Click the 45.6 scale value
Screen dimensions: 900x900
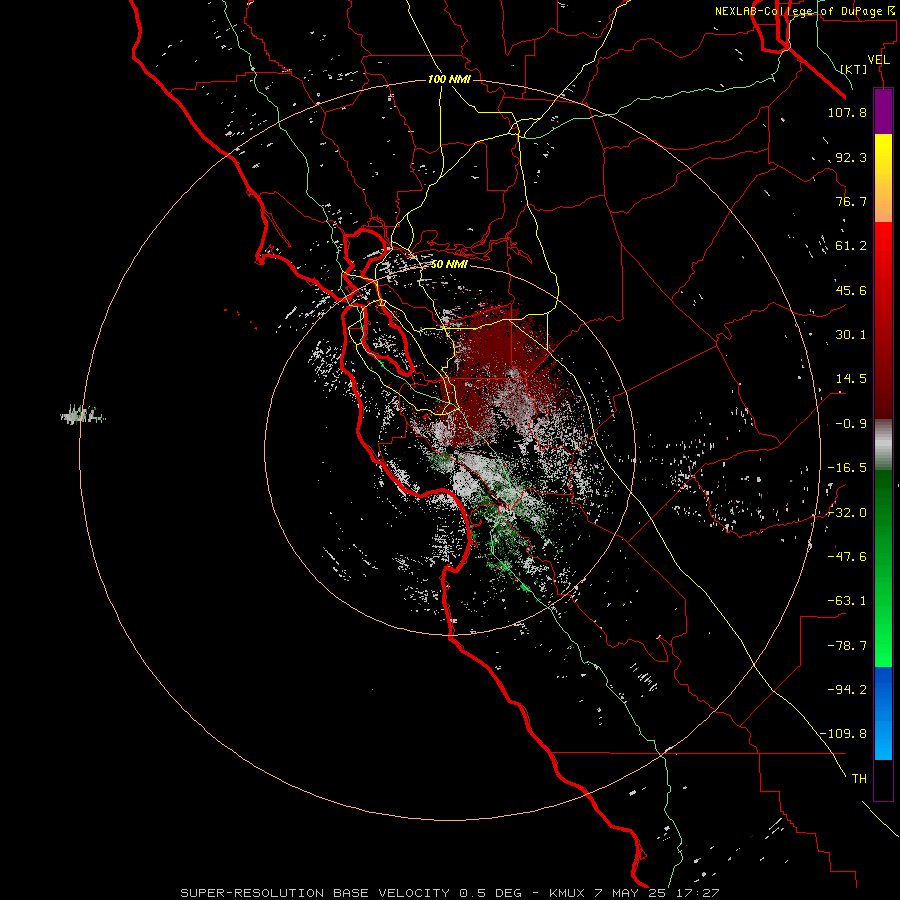tap(851, 290)
